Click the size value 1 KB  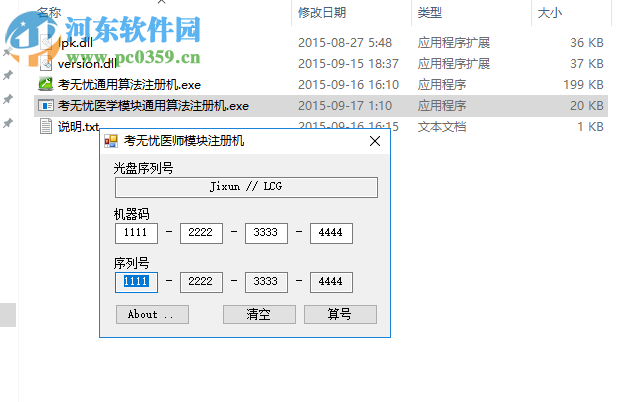[x=590, y=127]
